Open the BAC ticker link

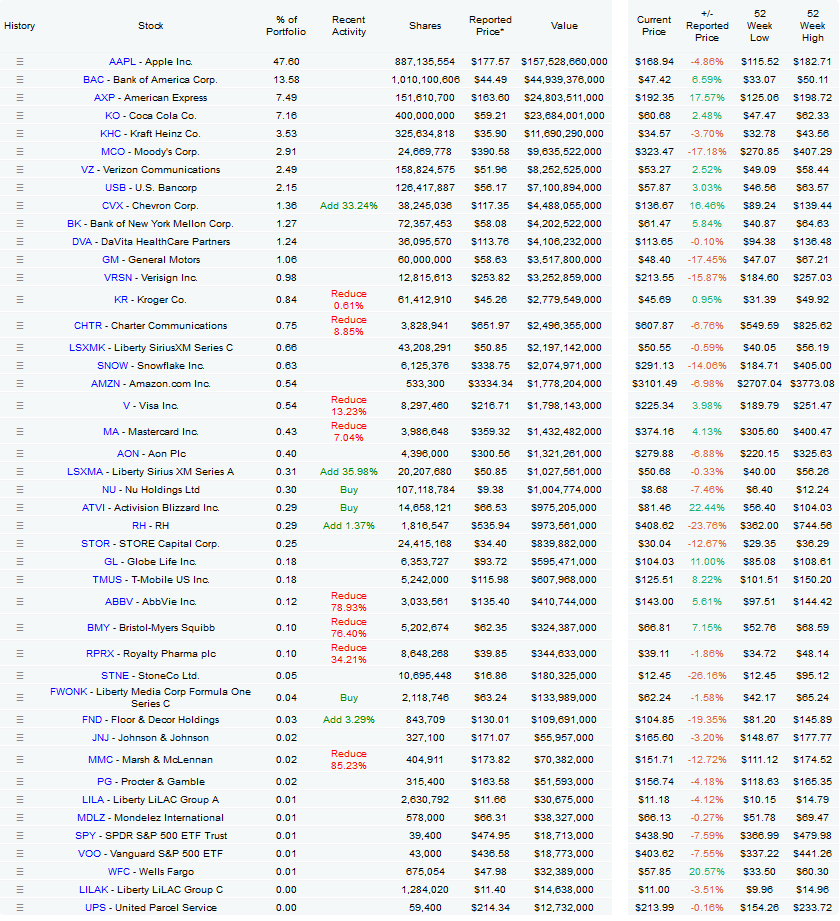93,80
